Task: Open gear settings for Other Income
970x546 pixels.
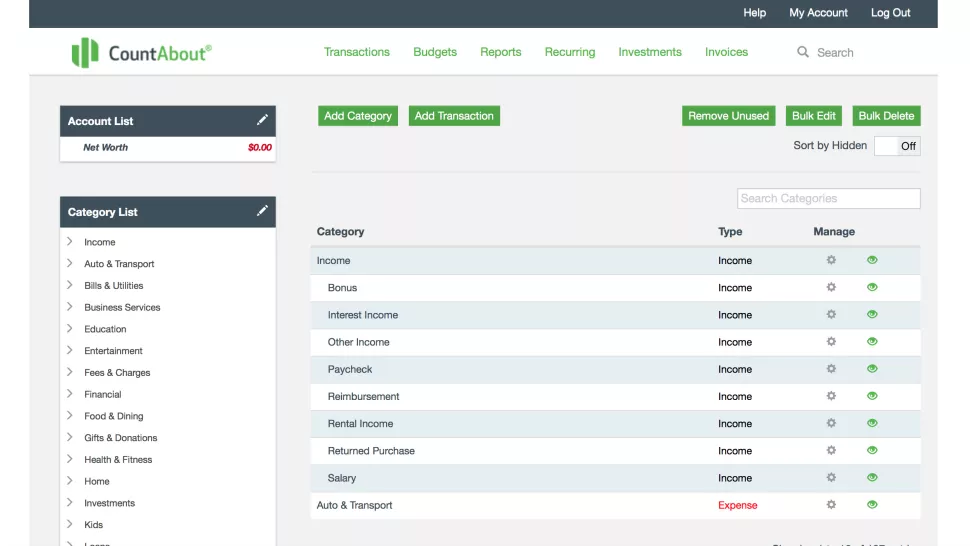Action: 831,341
